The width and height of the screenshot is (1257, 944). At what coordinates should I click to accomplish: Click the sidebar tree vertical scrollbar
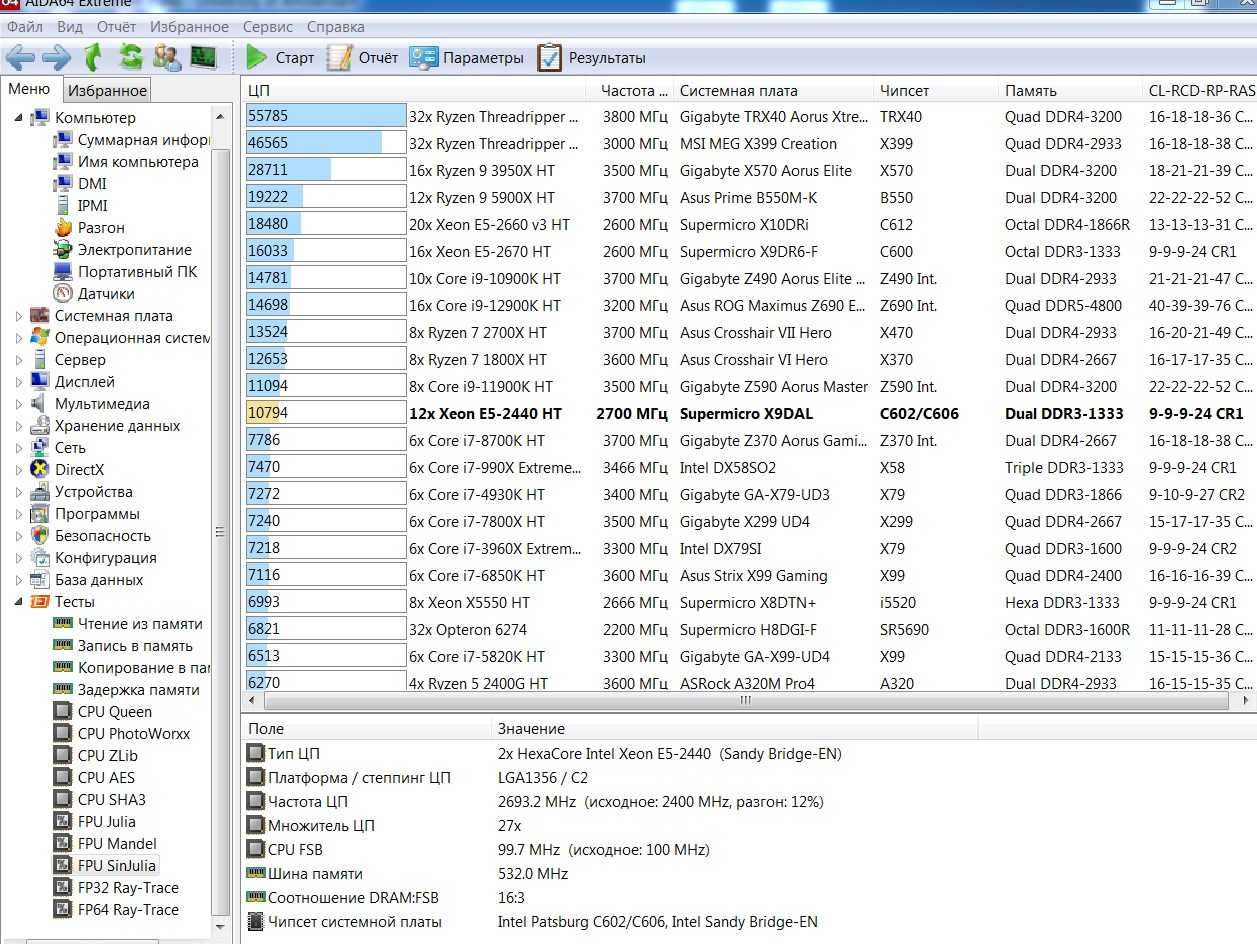pos(221,530)
